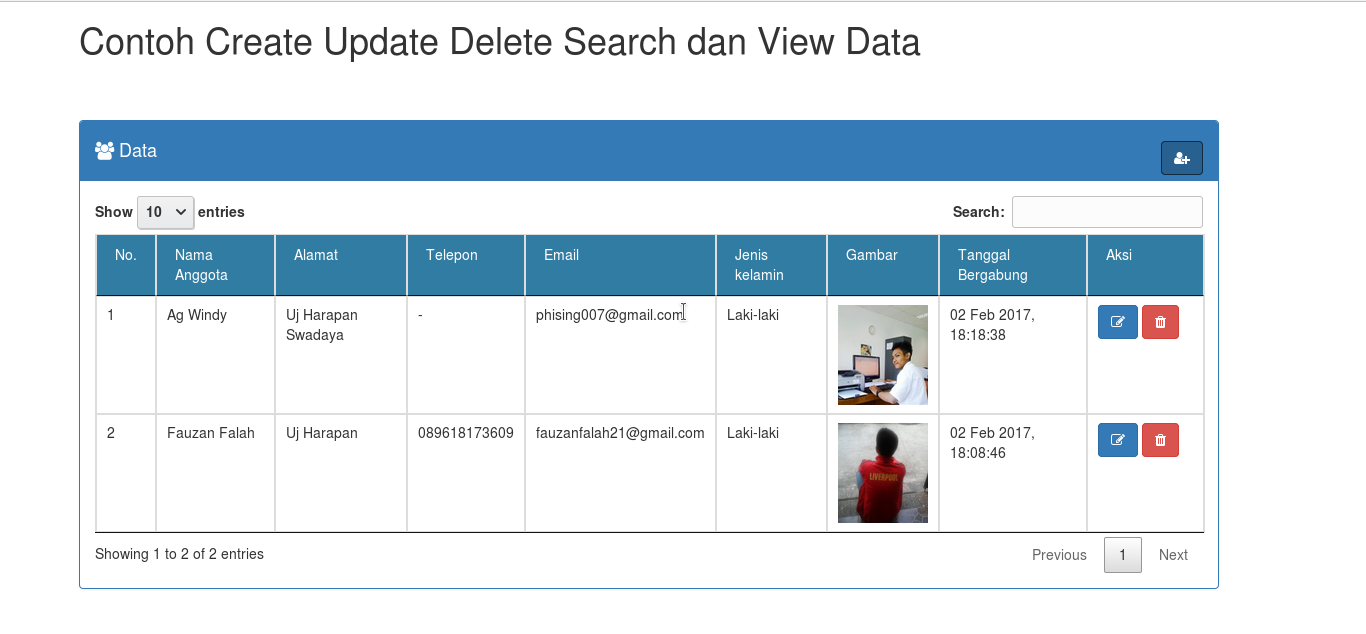Click Fauzan Falah's image thumbnail
1366x634 pixels.
pyautogui.click(x=882, y=473)
